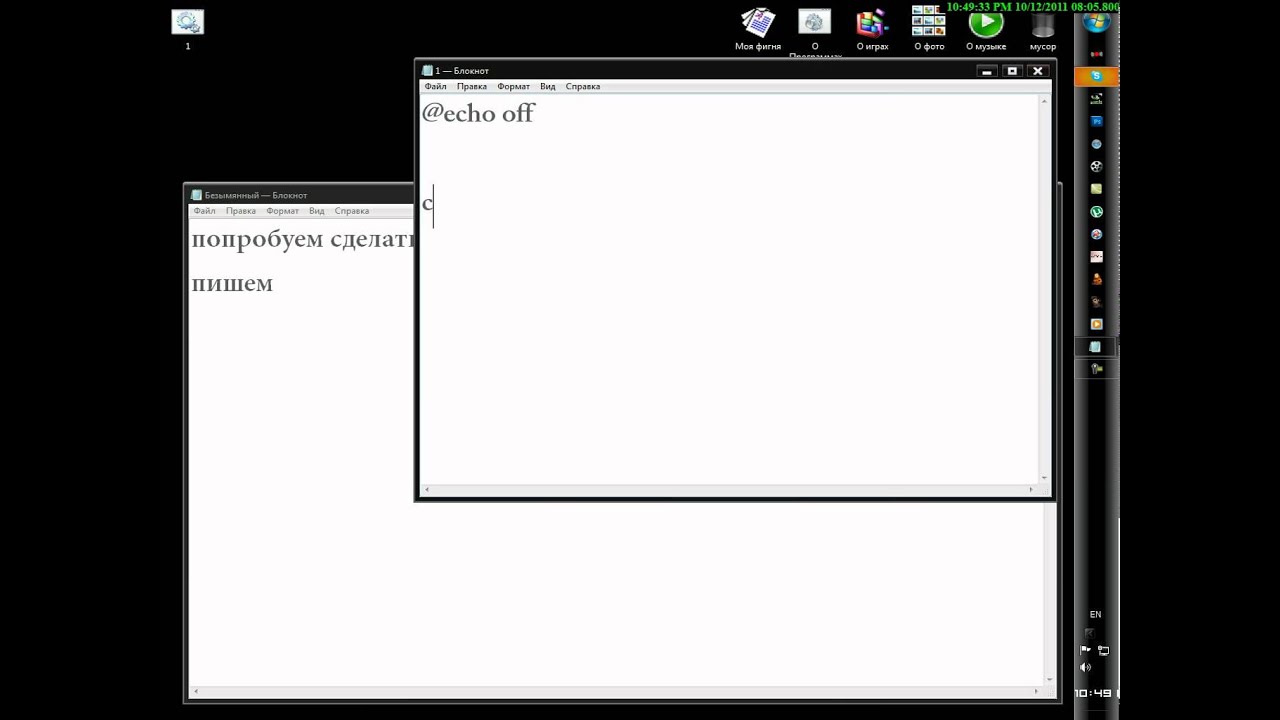Screen dimensions: 1280x720
Task: Select the О фото desktop icon
Action: pos(929,30)
